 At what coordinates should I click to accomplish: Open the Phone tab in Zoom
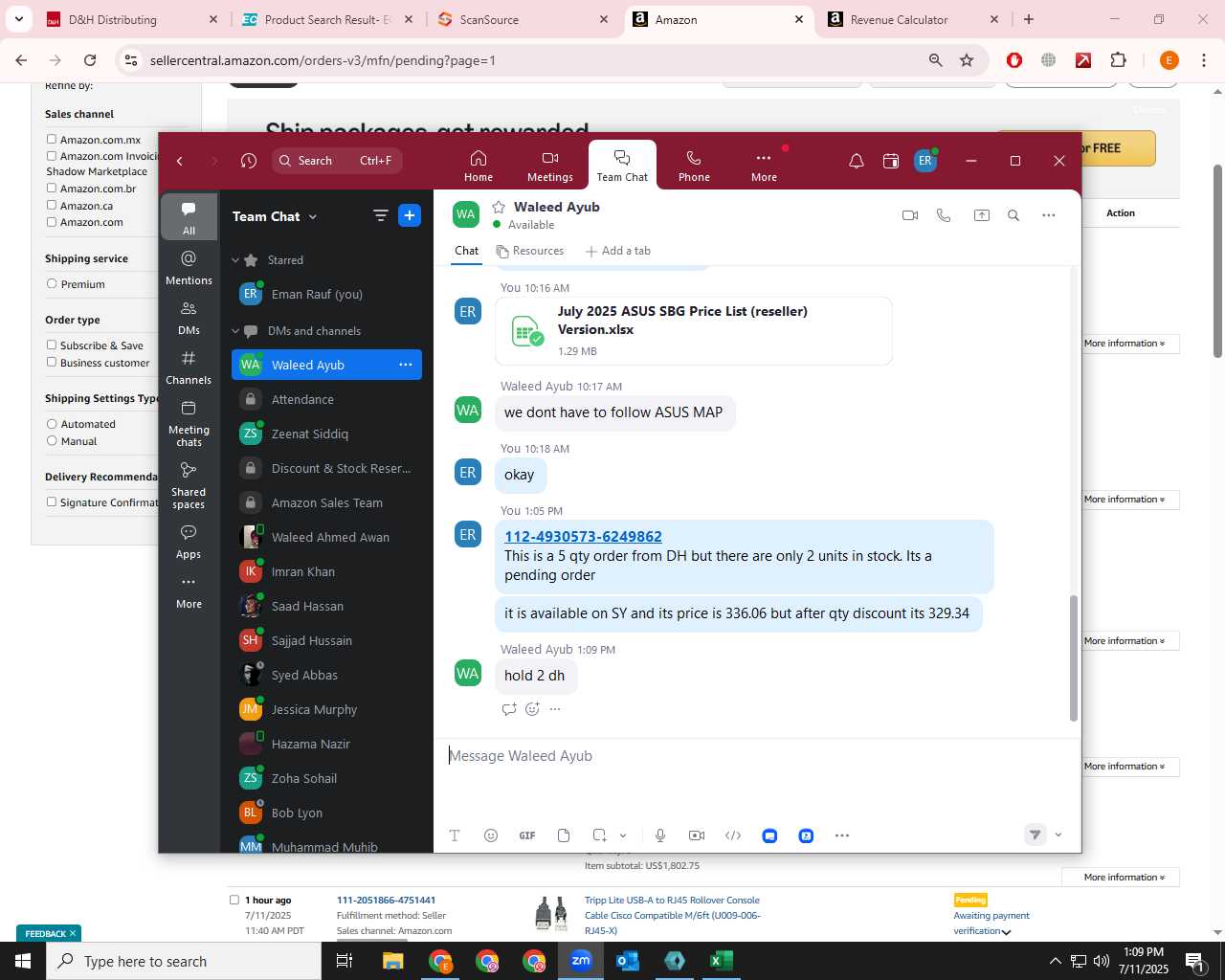pyautogui.click(x=694, y=166)
